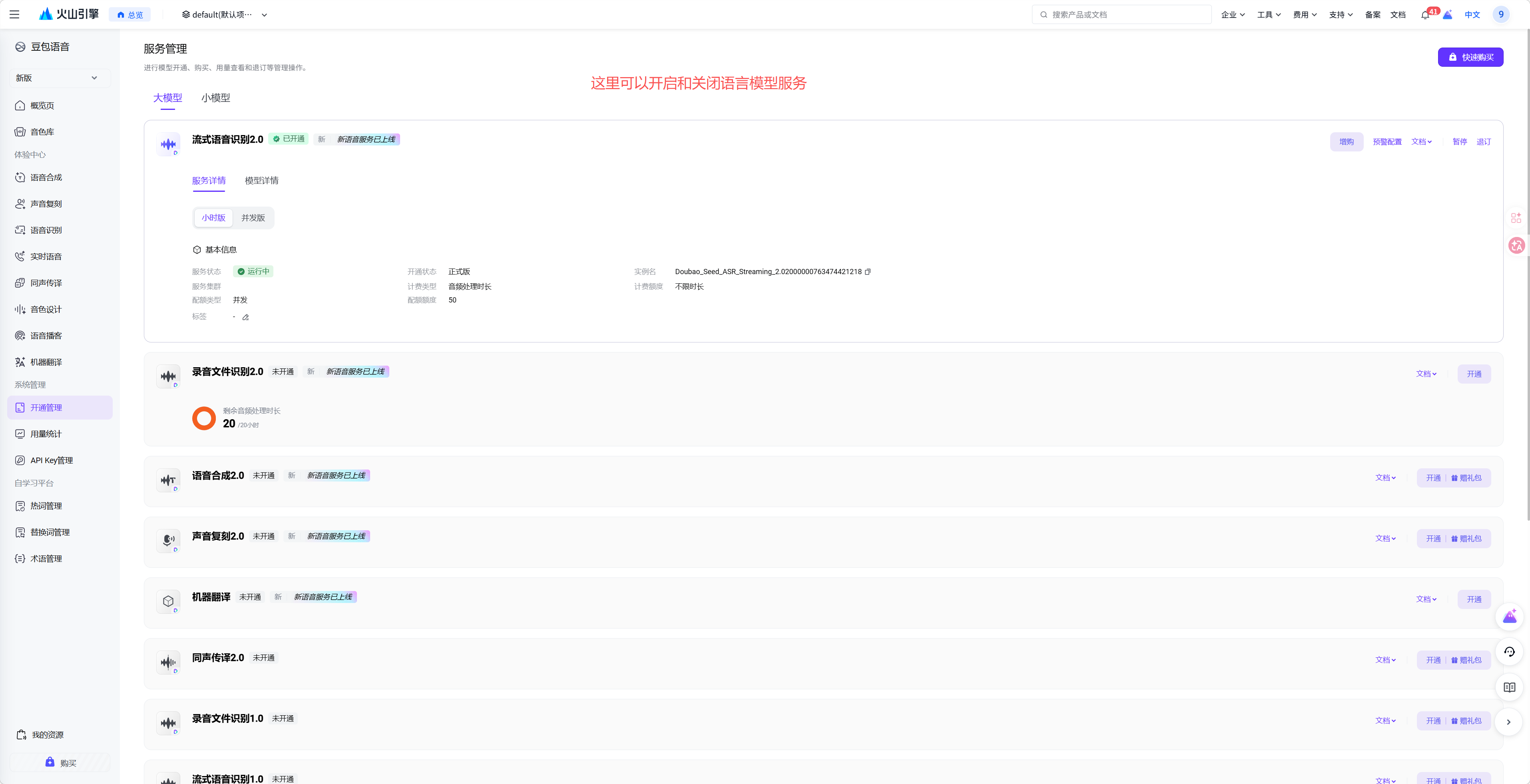Expand the 支持 menu
This screenshot has height=784, width=1530.
(1341, 15)
